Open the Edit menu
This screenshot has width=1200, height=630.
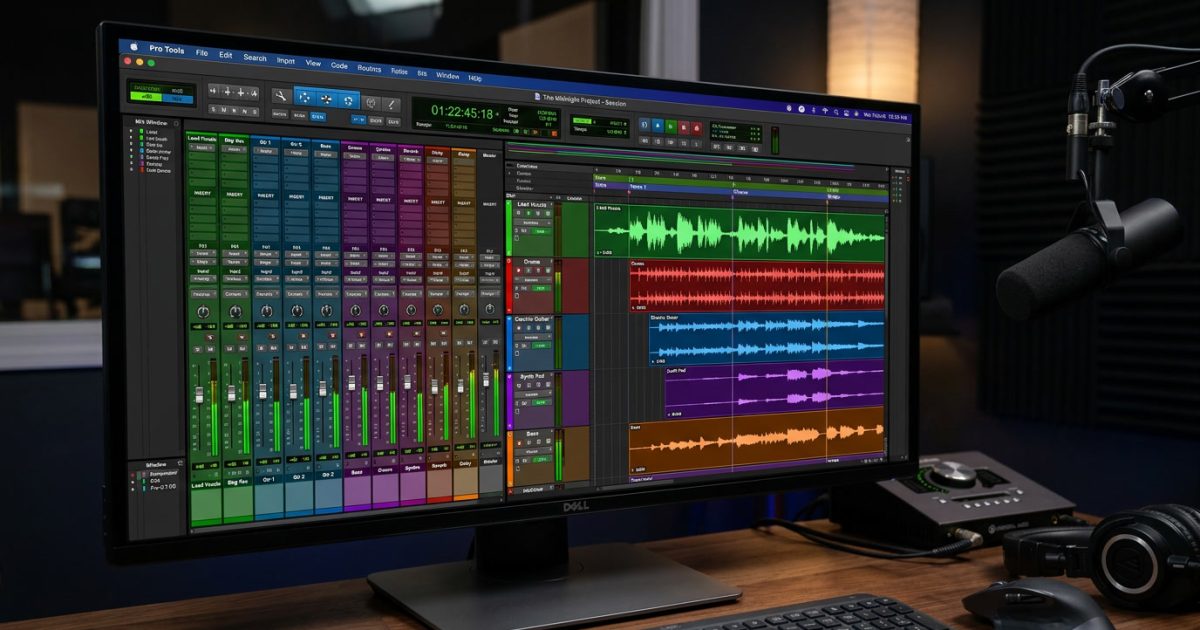[226, 55]
